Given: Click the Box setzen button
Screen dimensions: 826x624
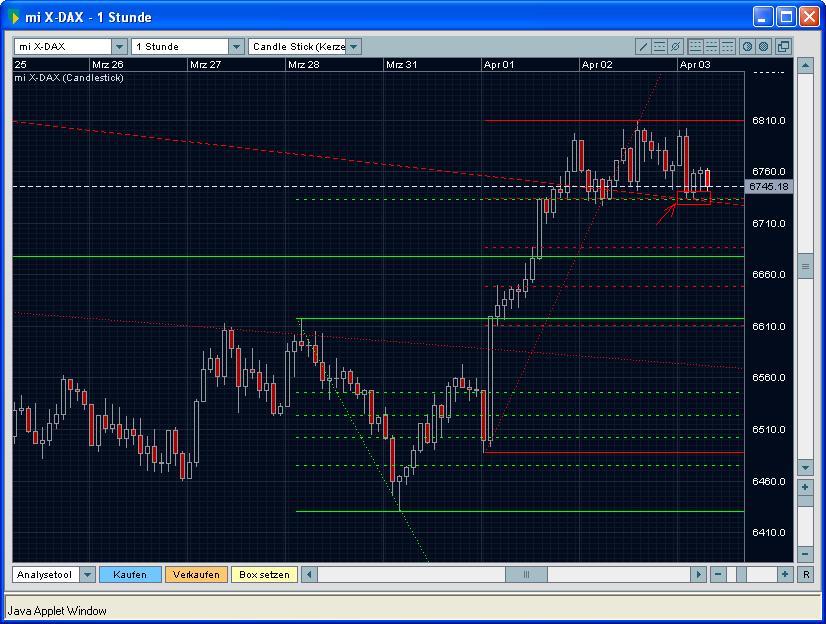Looking at the screenshot, I should [x=264, y=575].
